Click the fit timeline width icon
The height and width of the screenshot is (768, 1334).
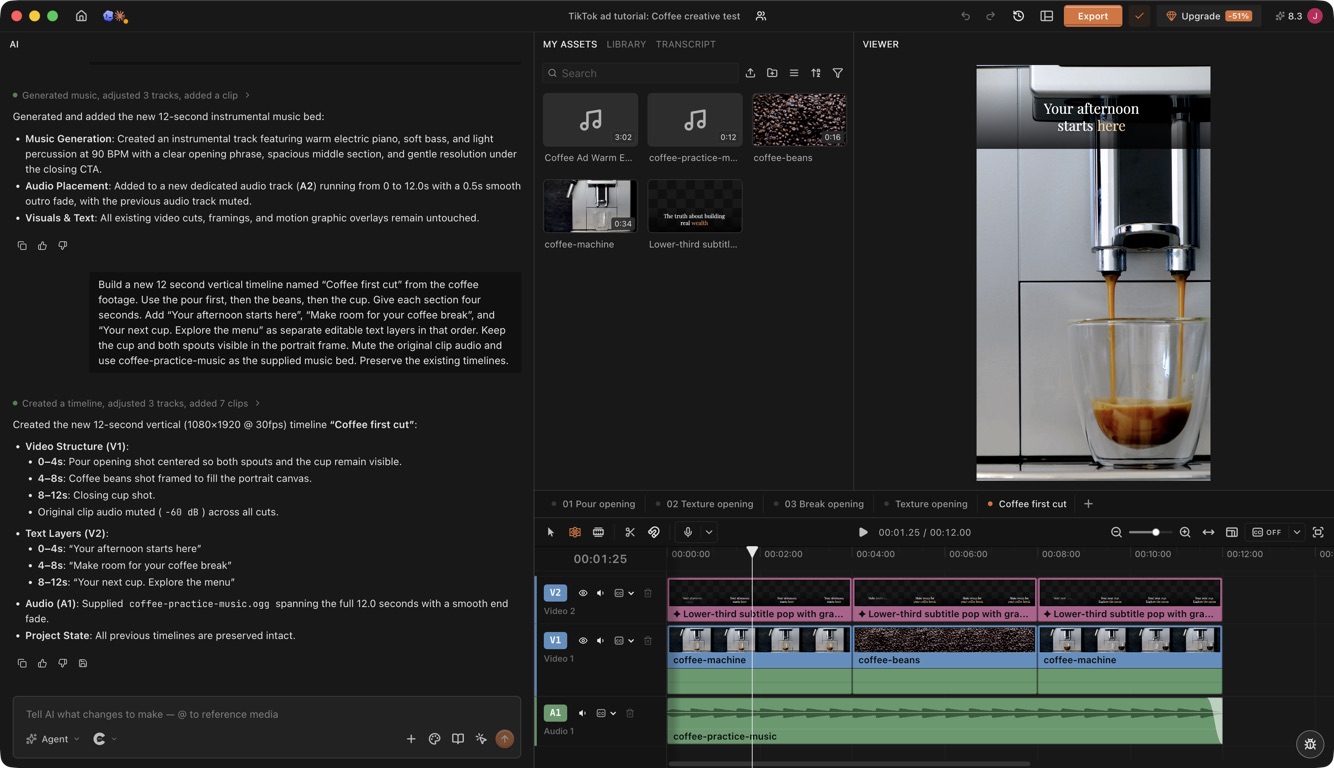[x=1208, y=532]
